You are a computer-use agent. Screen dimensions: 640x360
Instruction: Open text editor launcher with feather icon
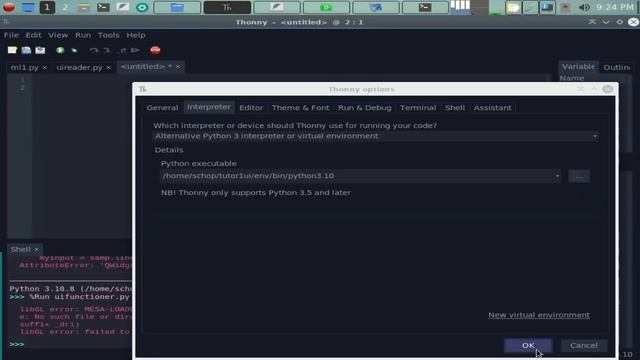coord(122,7)
